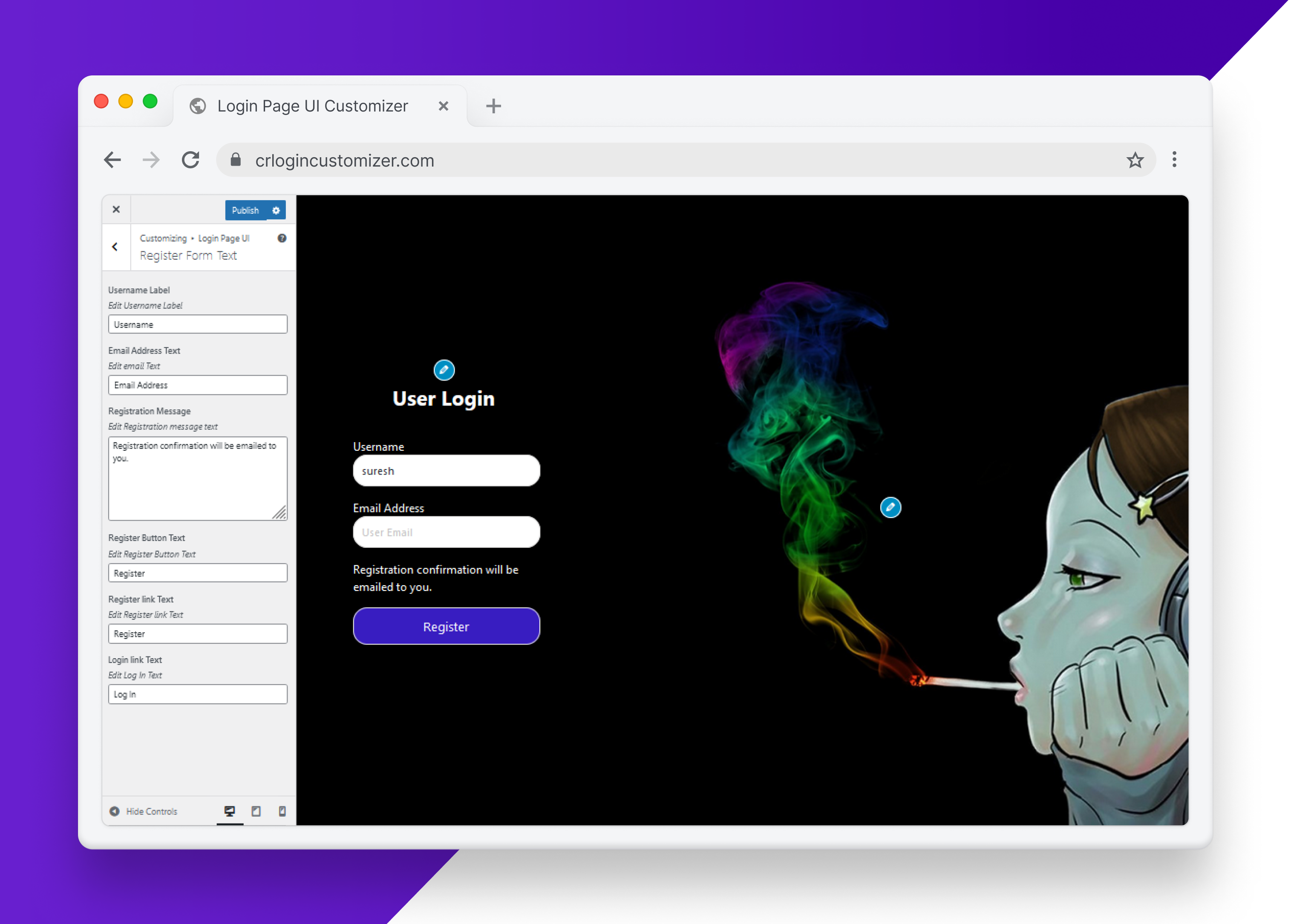Click the User Email input in preview
This screenshot has height=924, width=1291.
click(x=446, y=532)
